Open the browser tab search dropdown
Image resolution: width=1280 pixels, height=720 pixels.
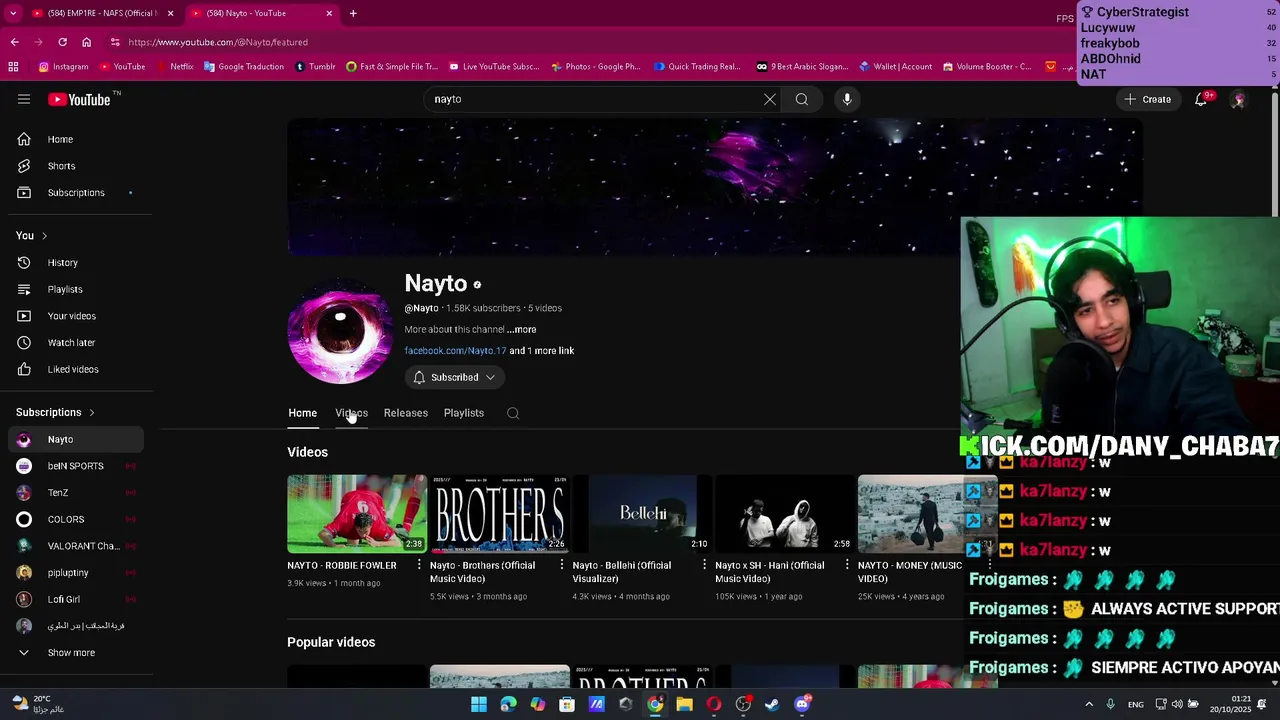13,13
